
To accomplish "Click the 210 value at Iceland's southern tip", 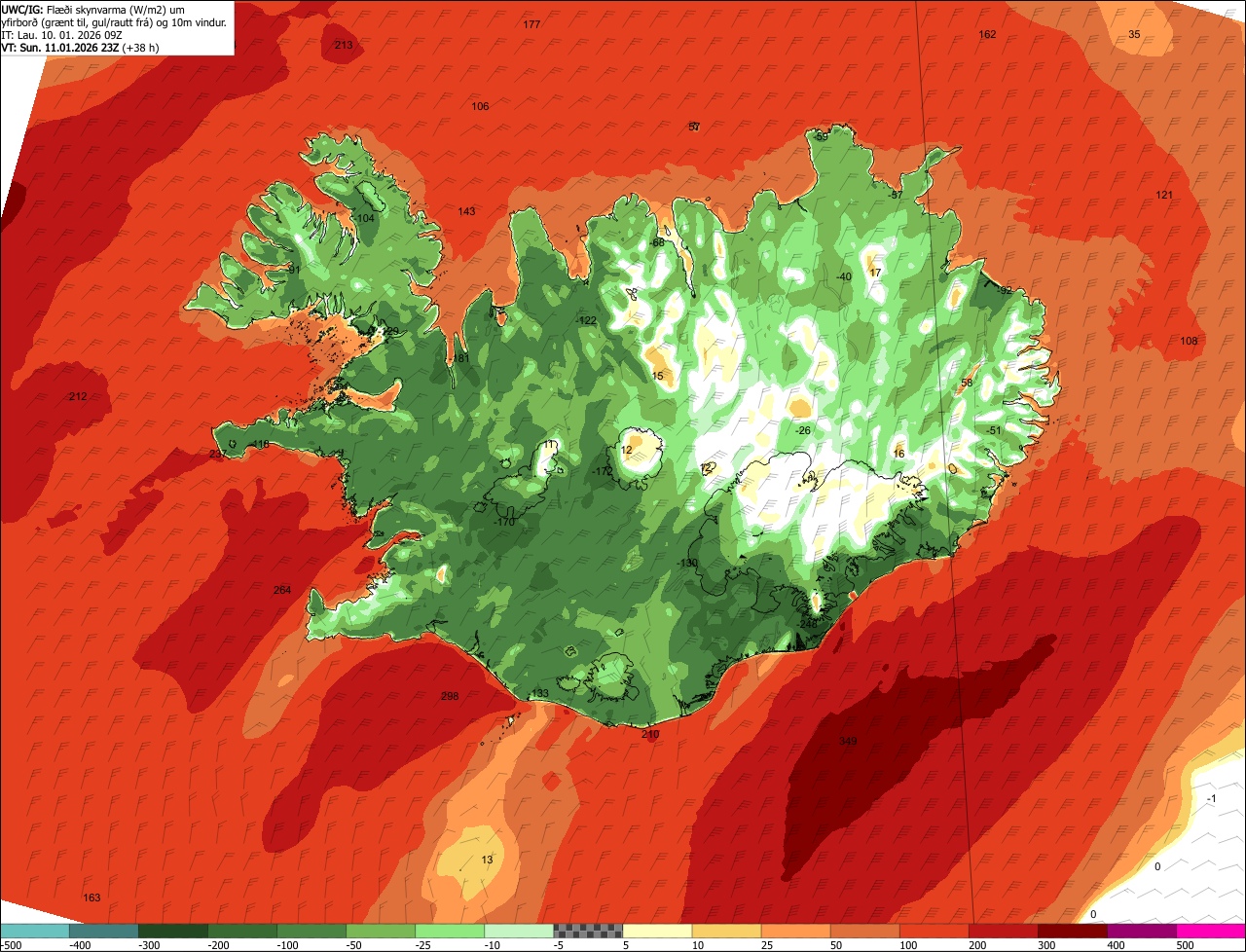I will (650, 734).
